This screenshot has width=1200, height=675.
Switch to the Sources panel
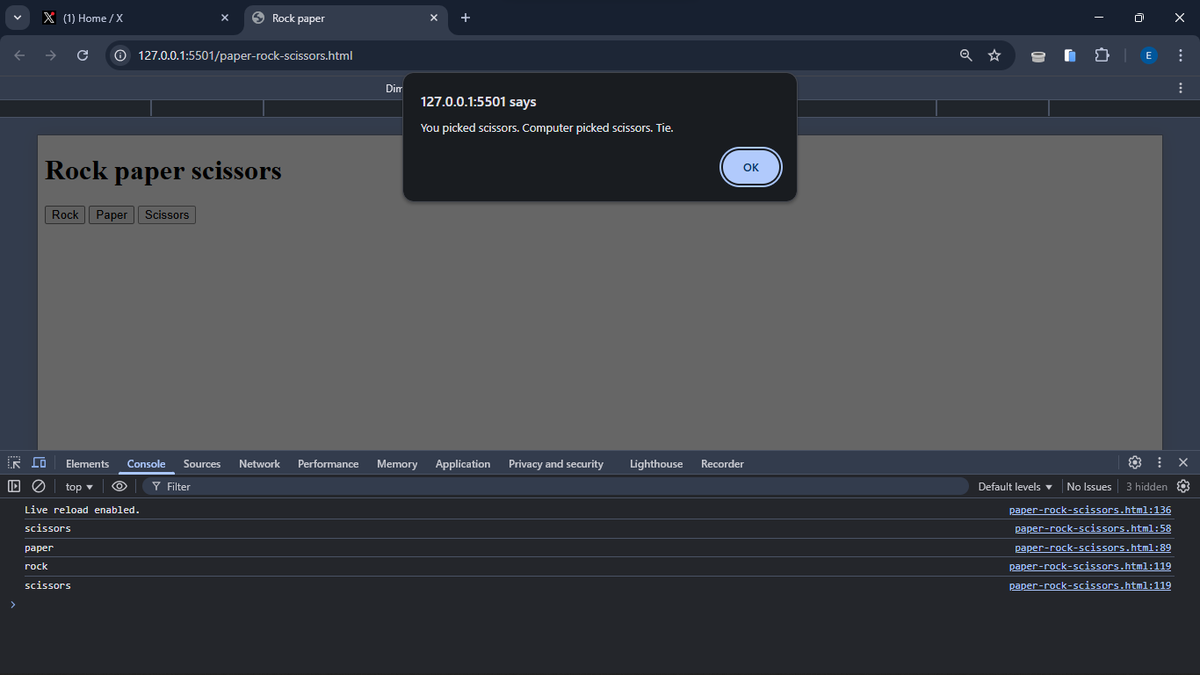click(201, 463)
